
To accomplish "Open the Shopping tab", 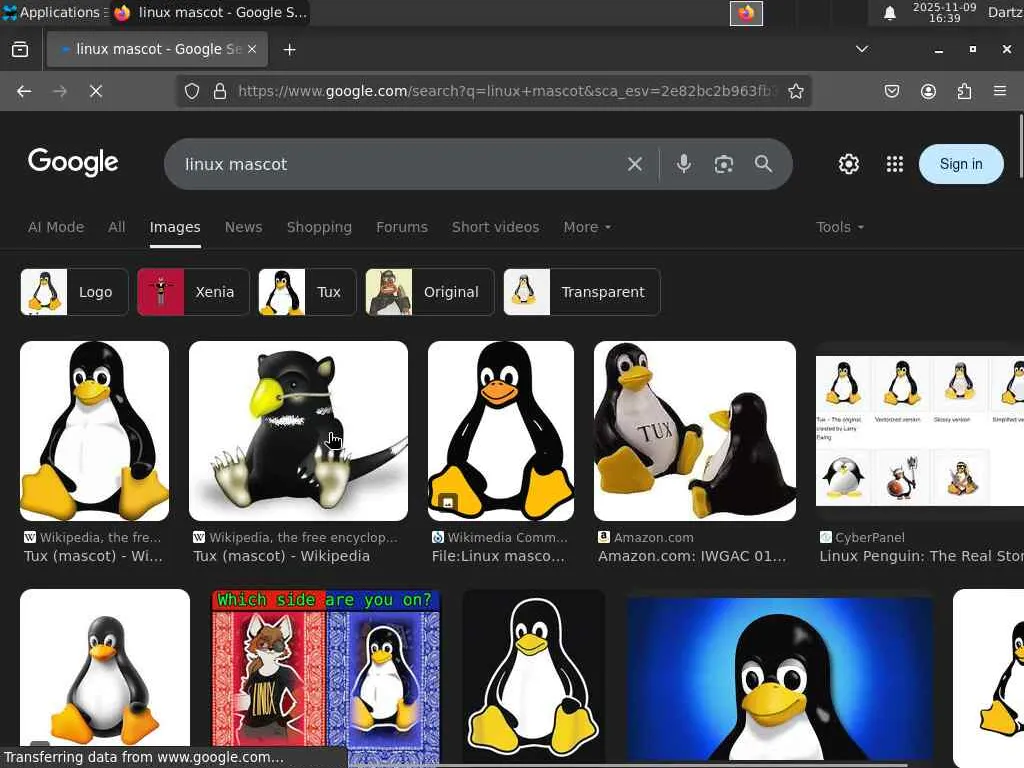I will tap(319, 227).
